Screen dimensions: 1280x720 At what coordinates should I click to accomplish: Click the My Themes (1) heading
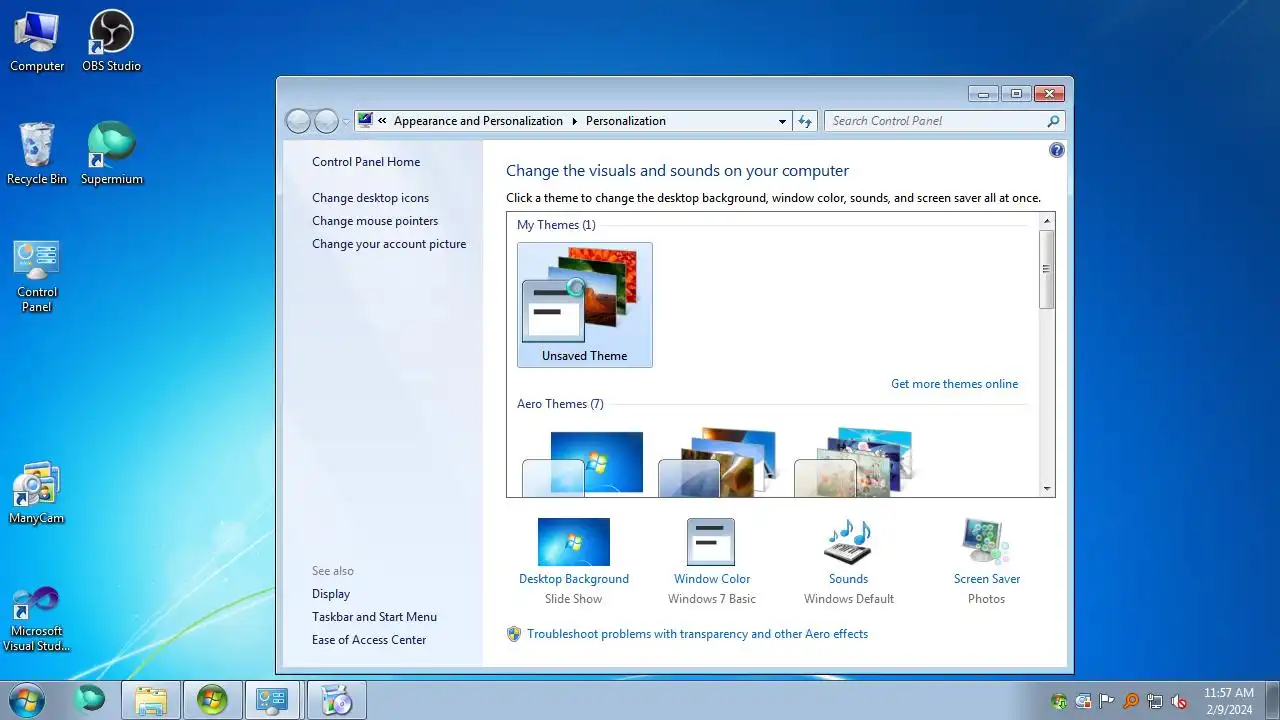pos(556,225)
